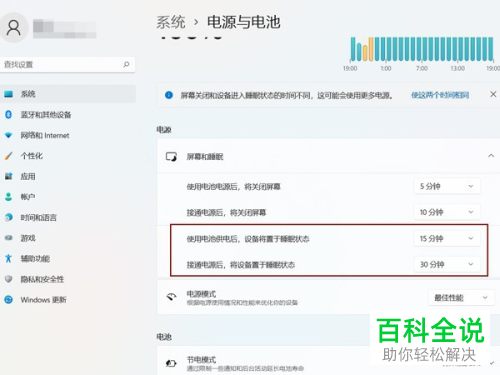Click the user account avatar icon

[x=14, y=28]
